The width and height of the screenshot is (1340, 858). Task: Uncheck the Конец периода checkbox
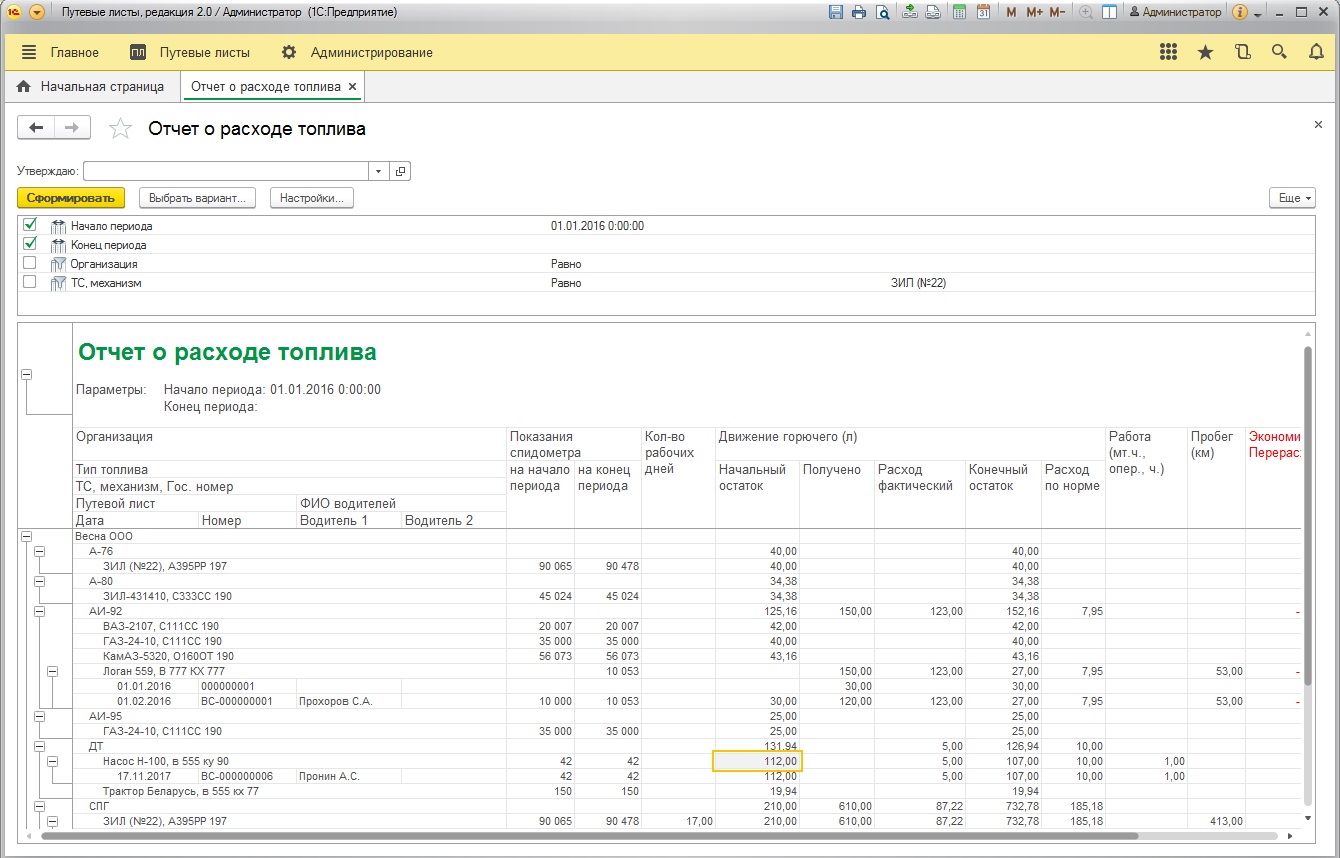pyautogui.click(x=29, y=244)
